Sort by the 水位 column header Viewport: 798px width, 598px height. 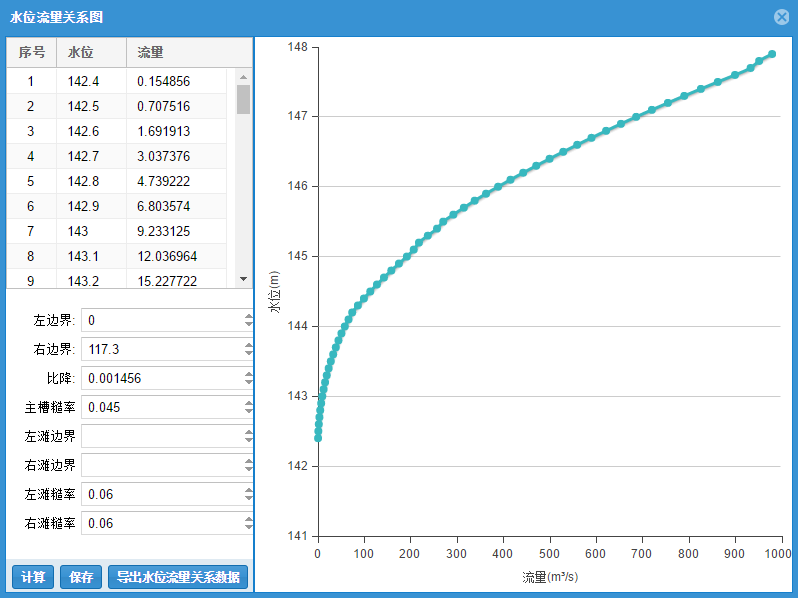click(x=91, y=52)
